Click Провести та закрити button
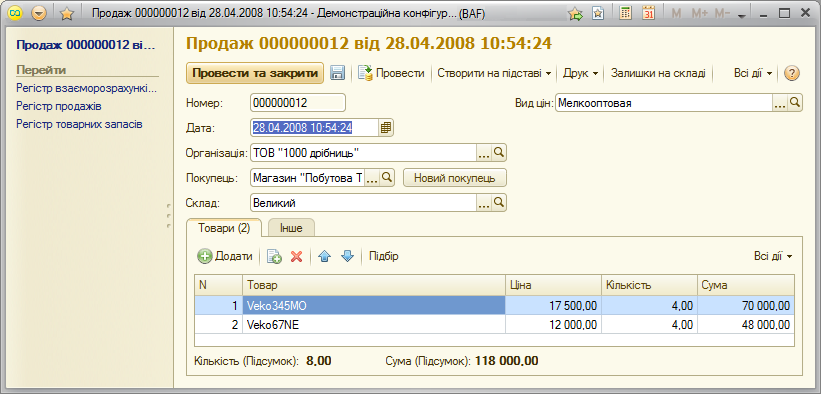This screenshot has width=821, height=394. pos(255,73)
